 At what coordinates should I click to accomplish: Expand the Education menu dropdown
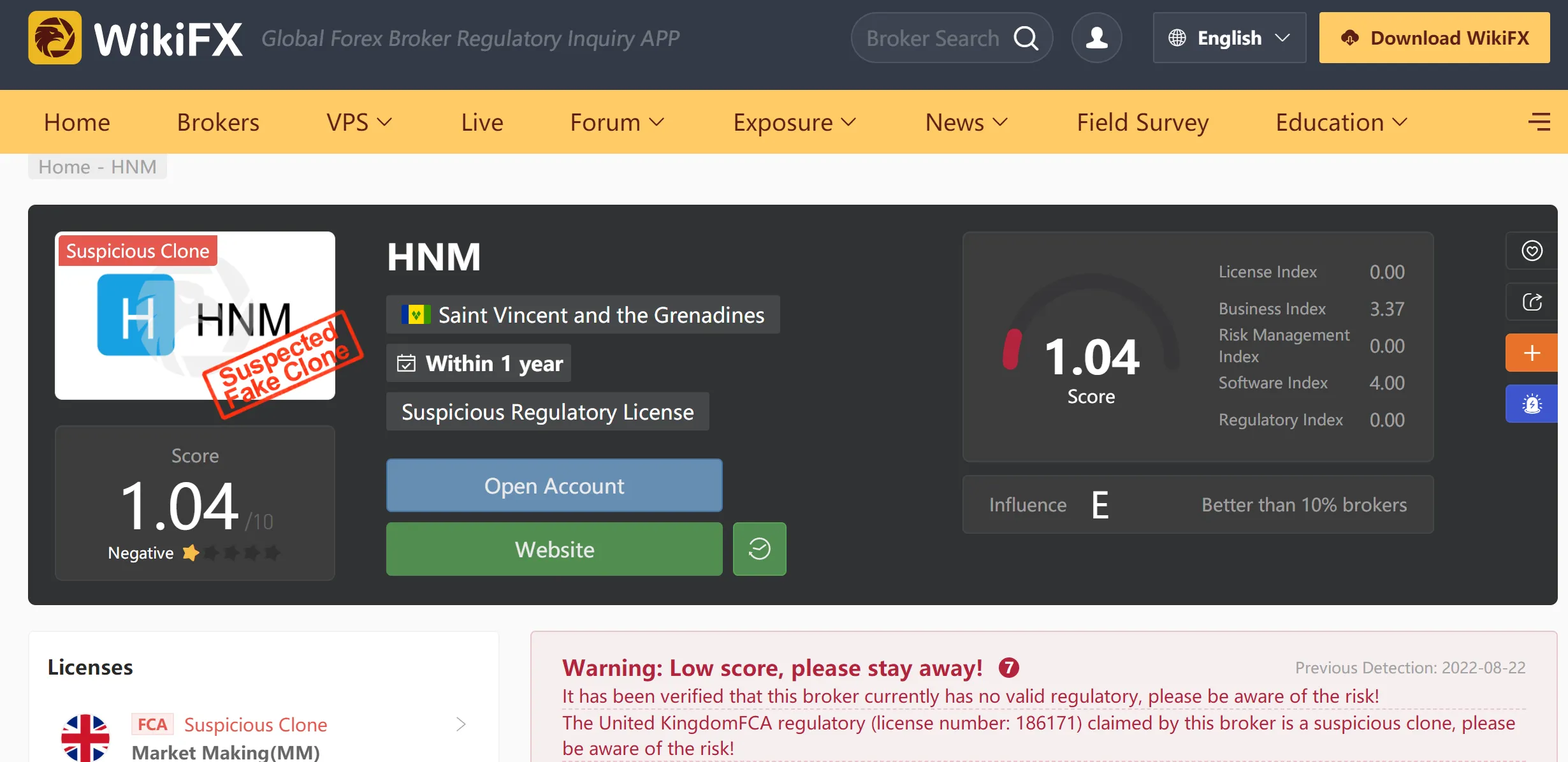click(x=1341, y=122)
